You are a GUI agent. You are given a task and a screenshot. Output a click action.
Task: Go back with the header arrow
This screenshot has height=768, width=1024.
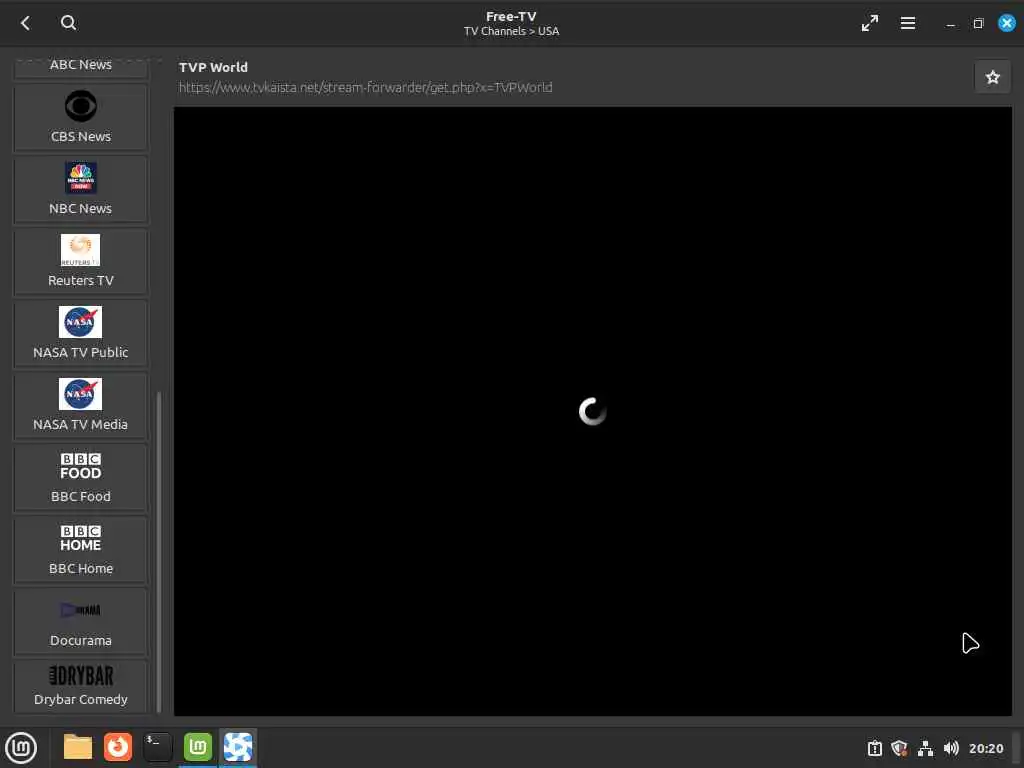[x=25, y=24]
